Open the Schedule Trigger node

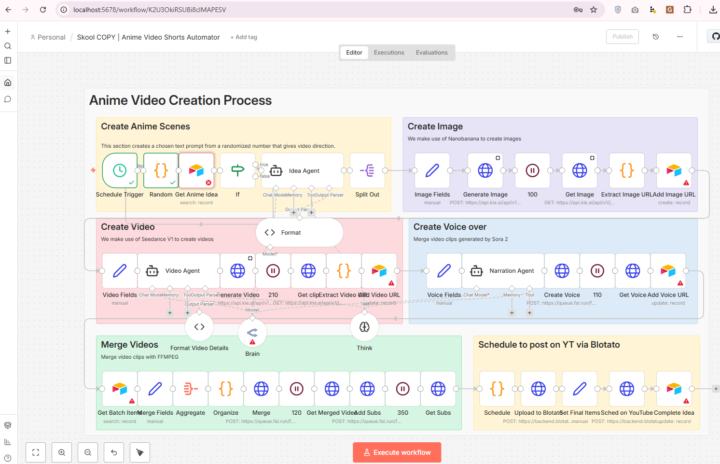point(119,170)
